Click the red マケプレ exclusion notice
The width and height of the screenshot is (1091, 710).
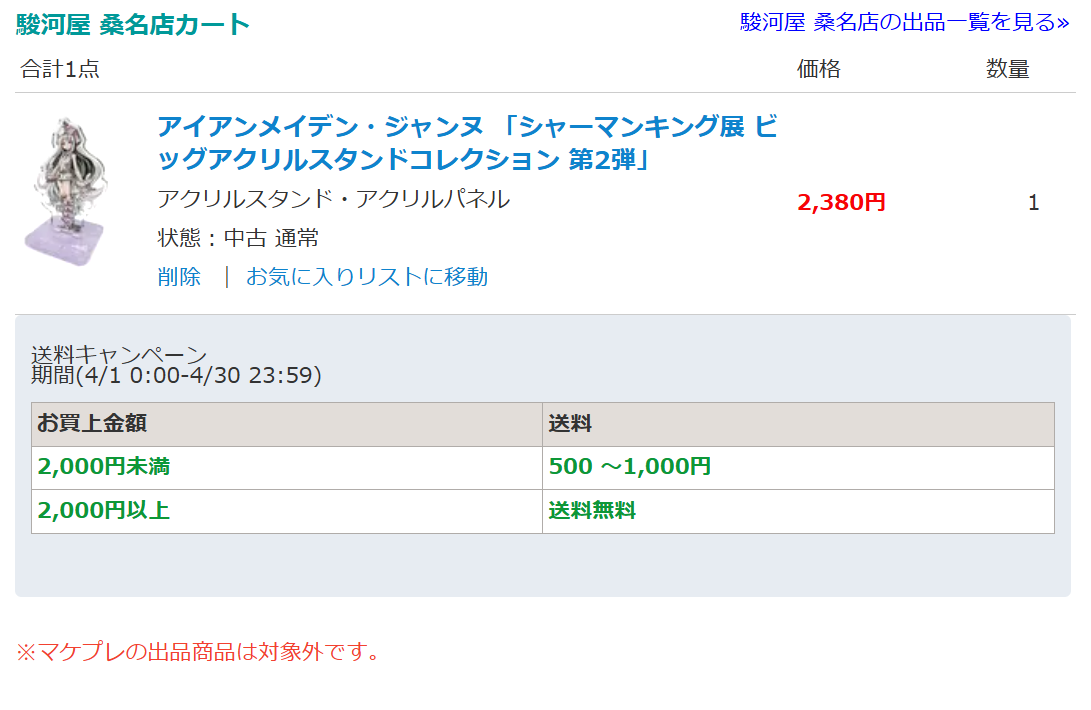pos(198,652)
